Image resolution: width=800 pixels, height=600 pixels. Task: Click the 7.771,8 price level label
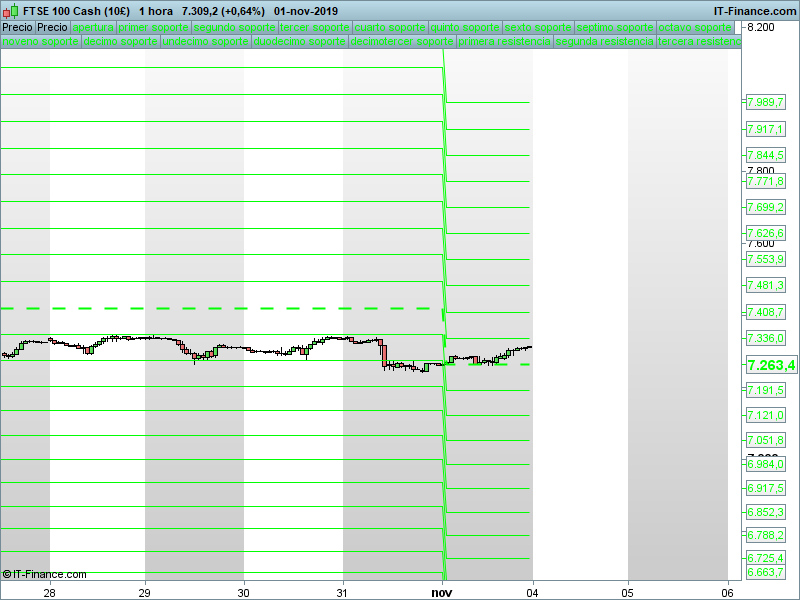click(765, 181)
